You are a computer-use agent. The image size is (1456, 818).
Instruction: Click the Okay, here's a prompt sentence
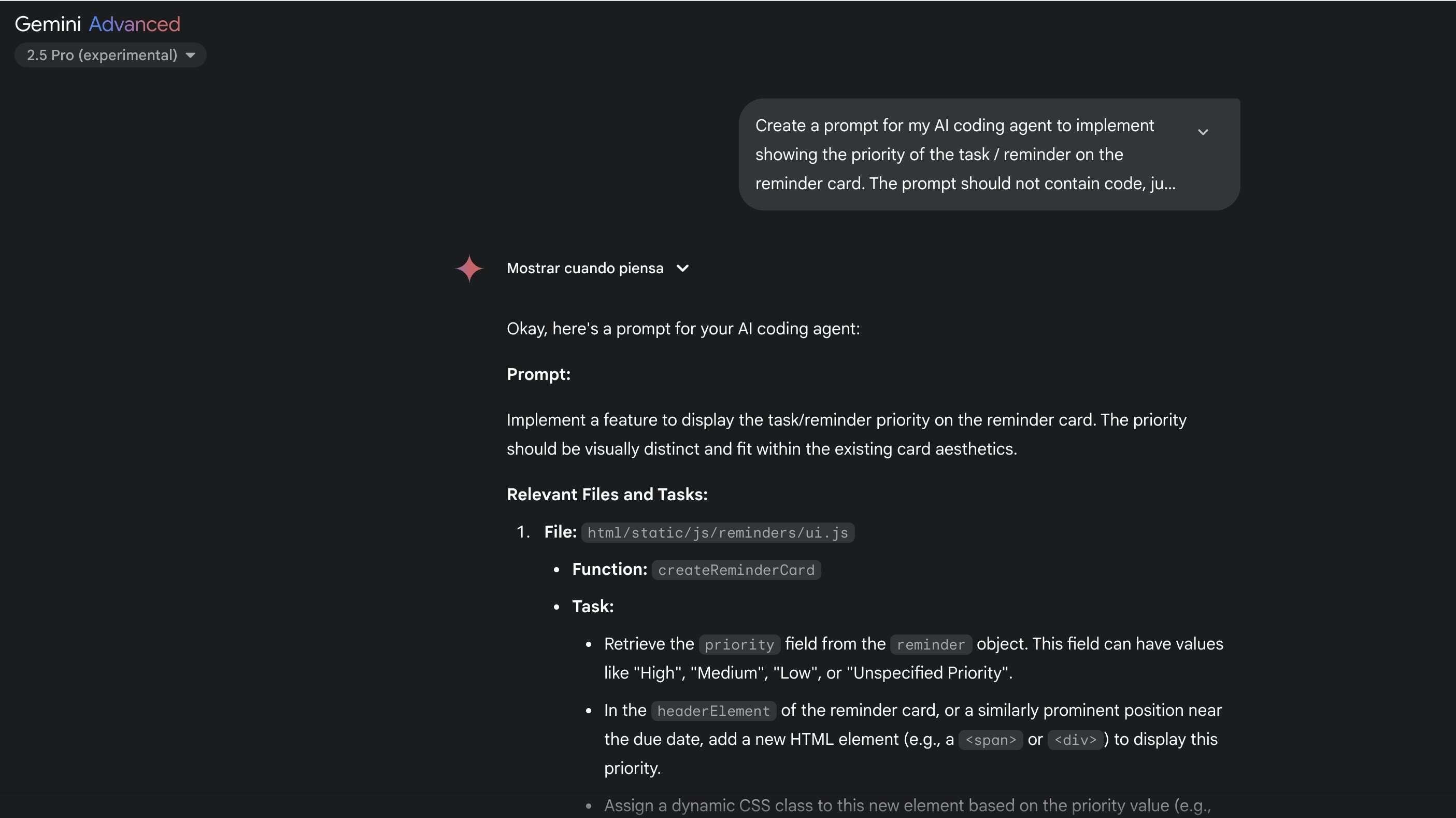pyautogui.click(x=683, y=329)
